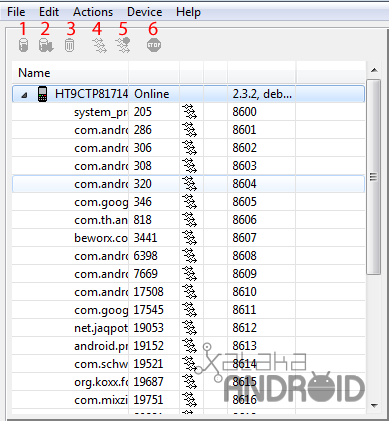The image size is (389, 421).
Task: Open the Help menu
Action: 188,12
